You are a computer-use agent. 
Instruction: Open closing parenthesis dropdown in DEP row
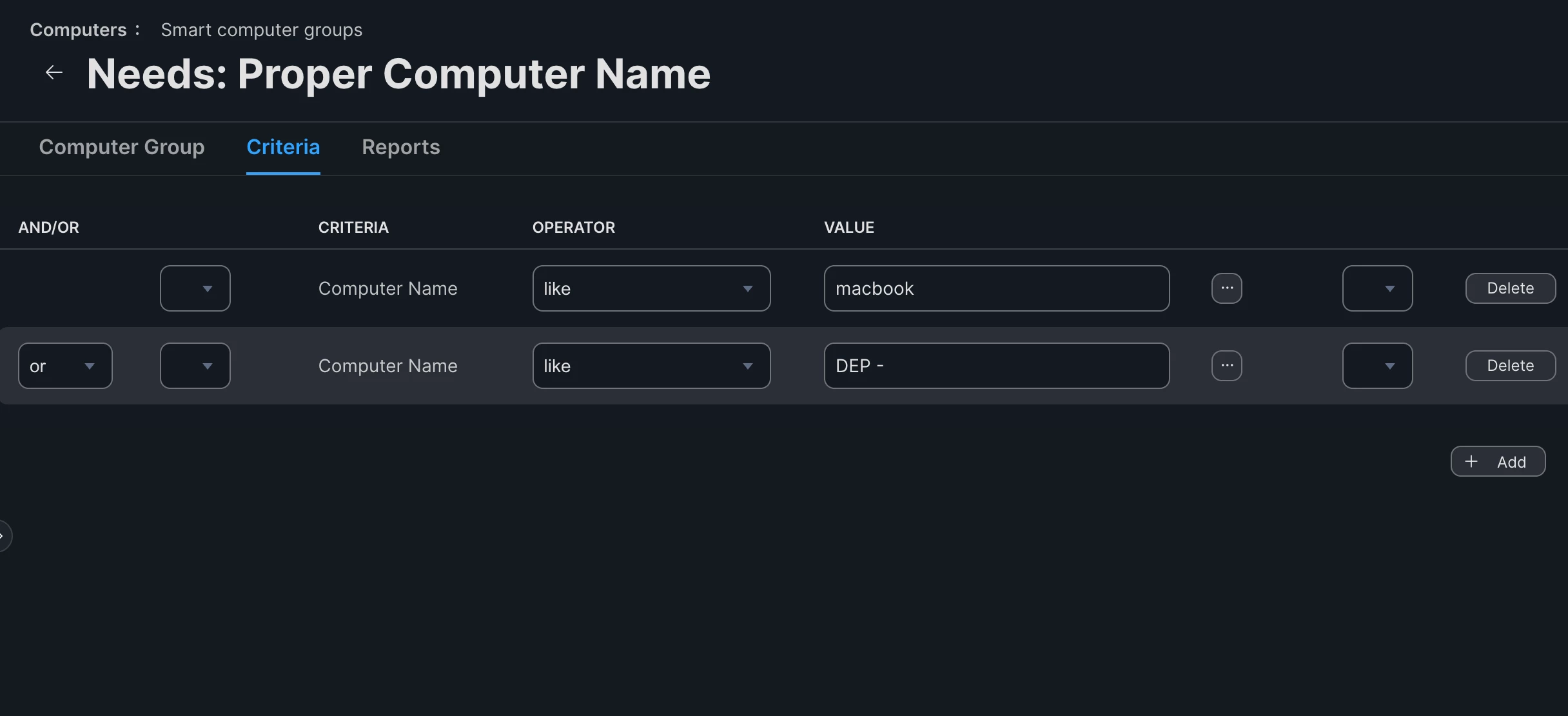1377,366
